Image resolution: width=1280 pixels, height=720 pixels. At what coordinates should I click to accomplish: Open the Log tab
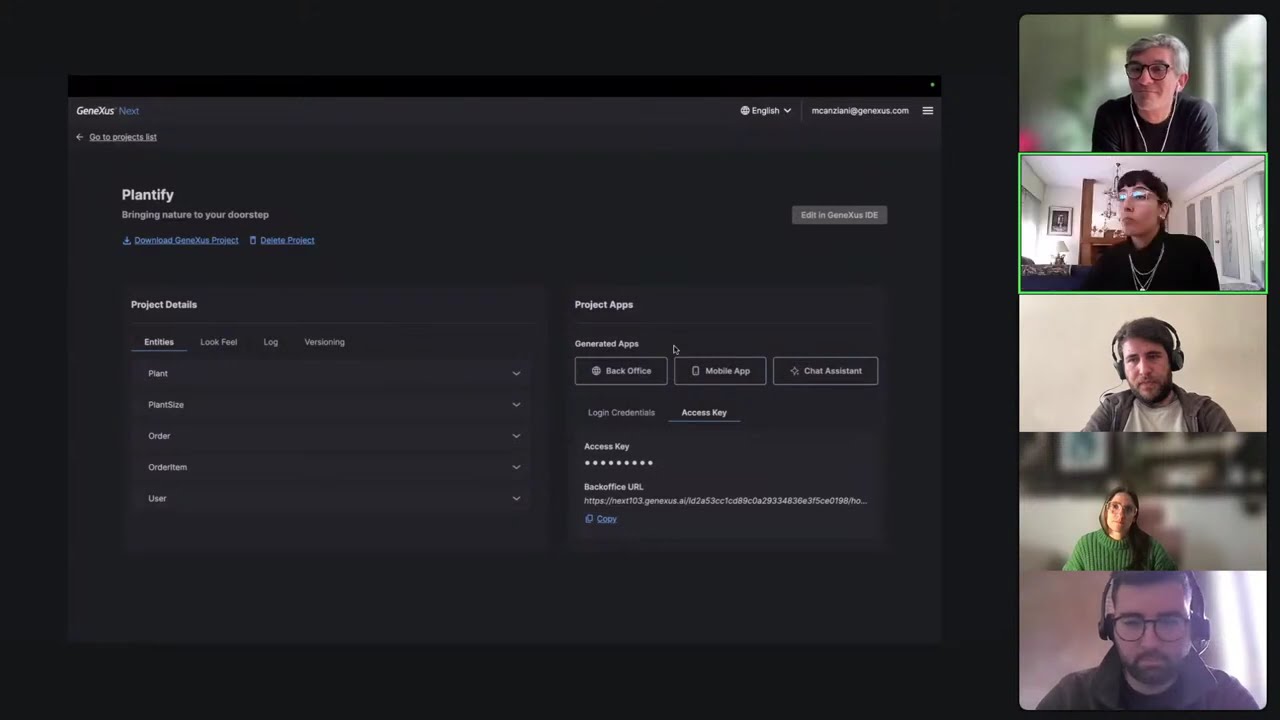(x=271, y=342)
